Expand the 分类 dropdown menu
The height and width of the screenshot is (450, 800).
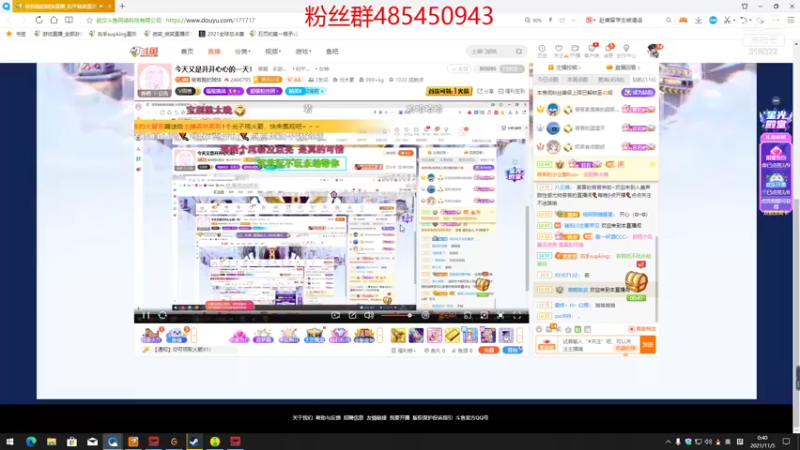pyautogui.click(x=242, y=52)
